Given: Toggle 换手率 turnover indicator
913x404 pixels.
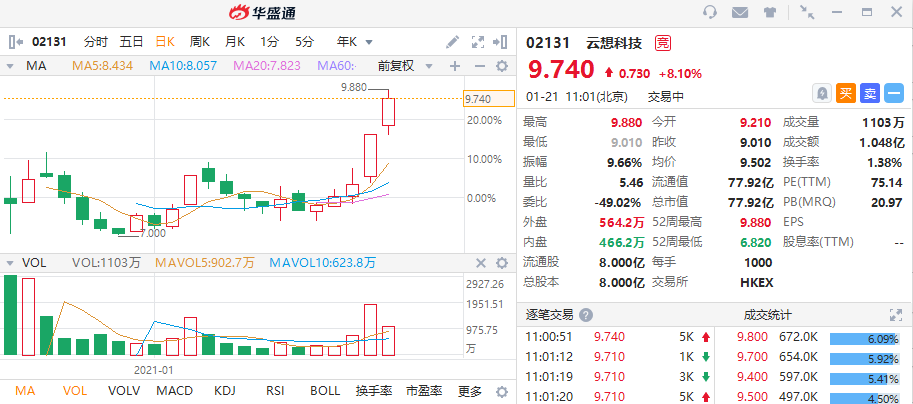Looking at the screenshot, I should coord(373,391).
